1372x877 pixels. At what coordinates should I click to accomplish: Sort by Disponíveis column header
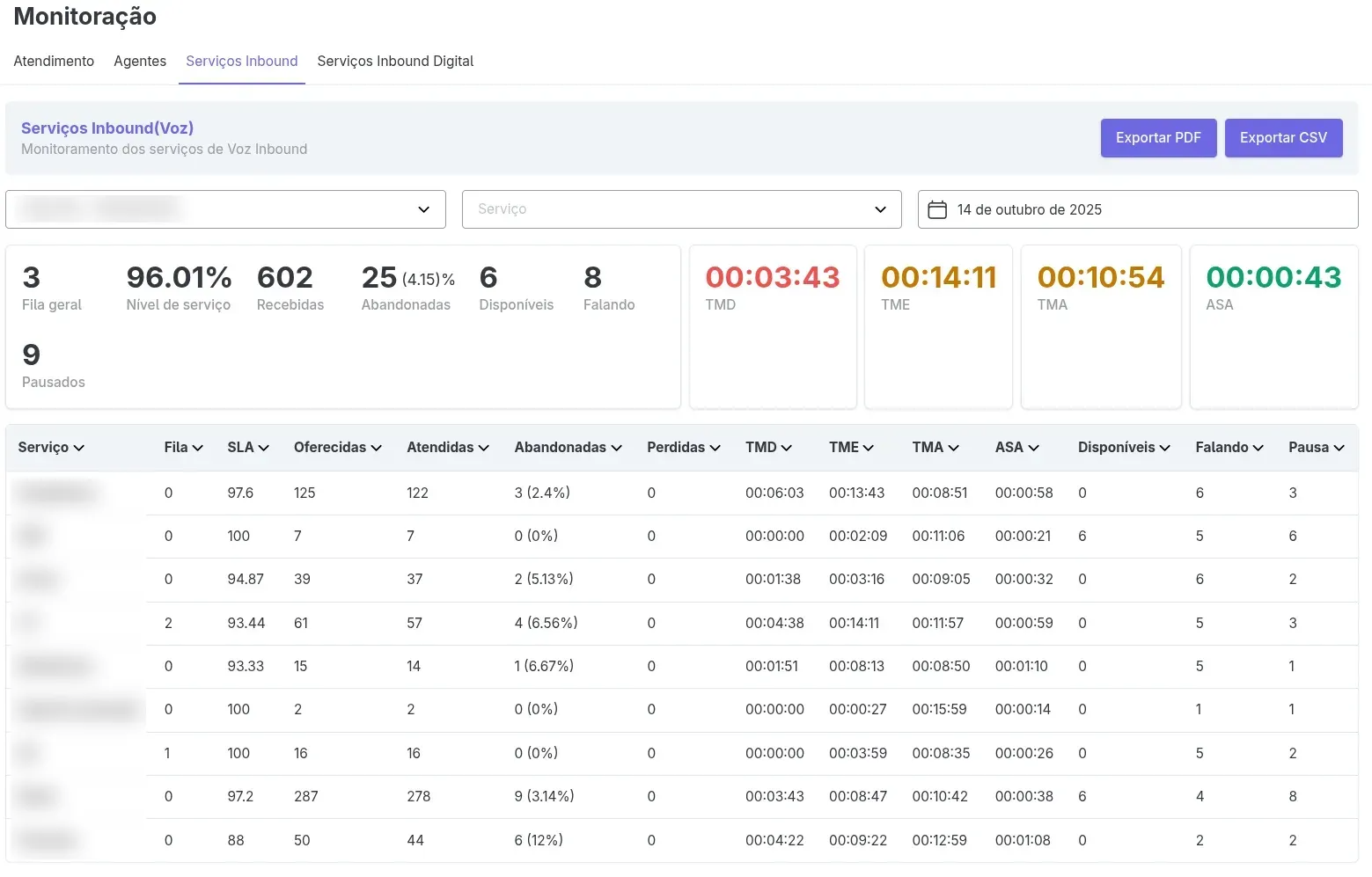1123,447
